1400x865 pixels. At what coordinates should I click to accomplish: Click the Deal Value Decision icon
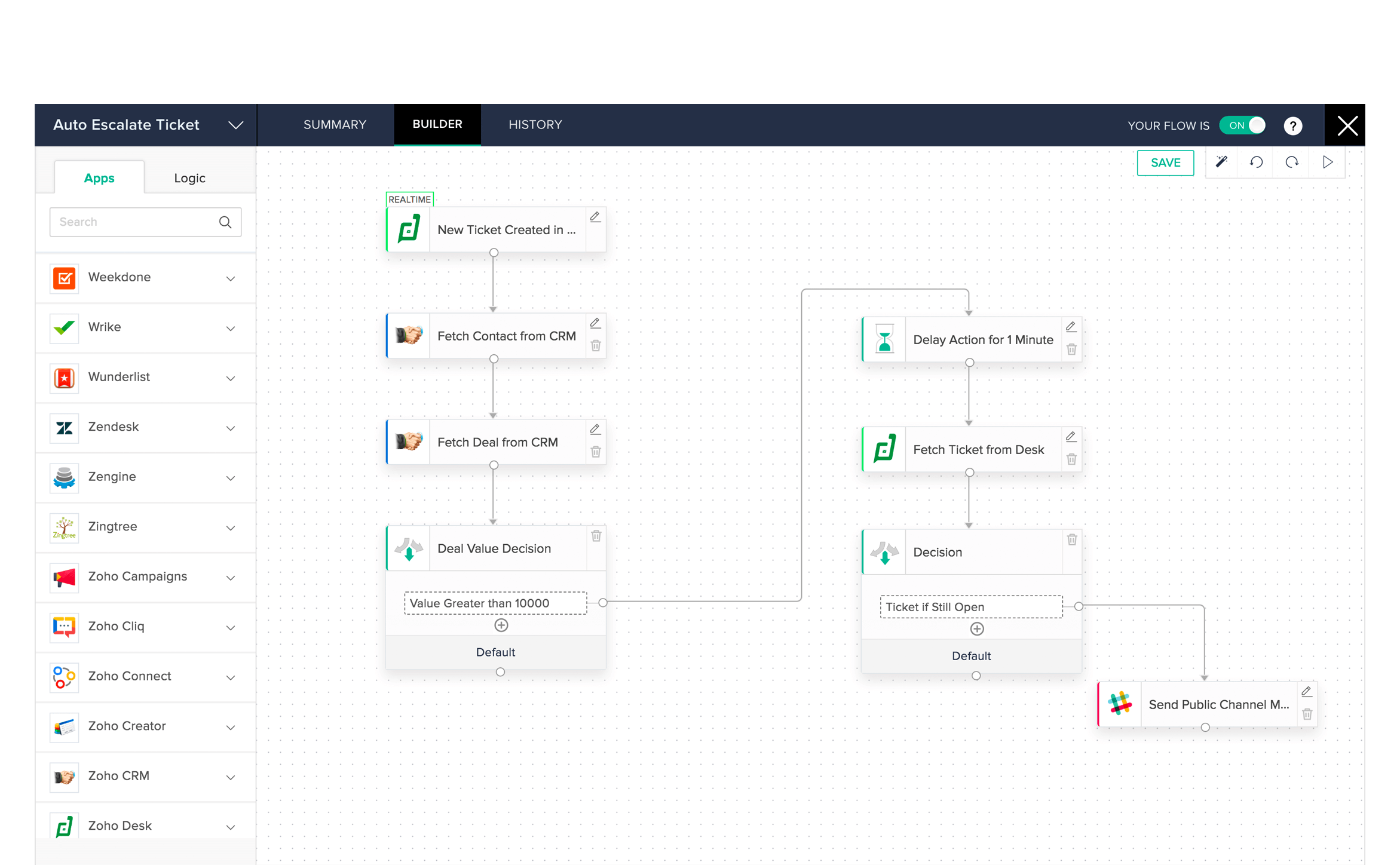(x=410, y=548)
